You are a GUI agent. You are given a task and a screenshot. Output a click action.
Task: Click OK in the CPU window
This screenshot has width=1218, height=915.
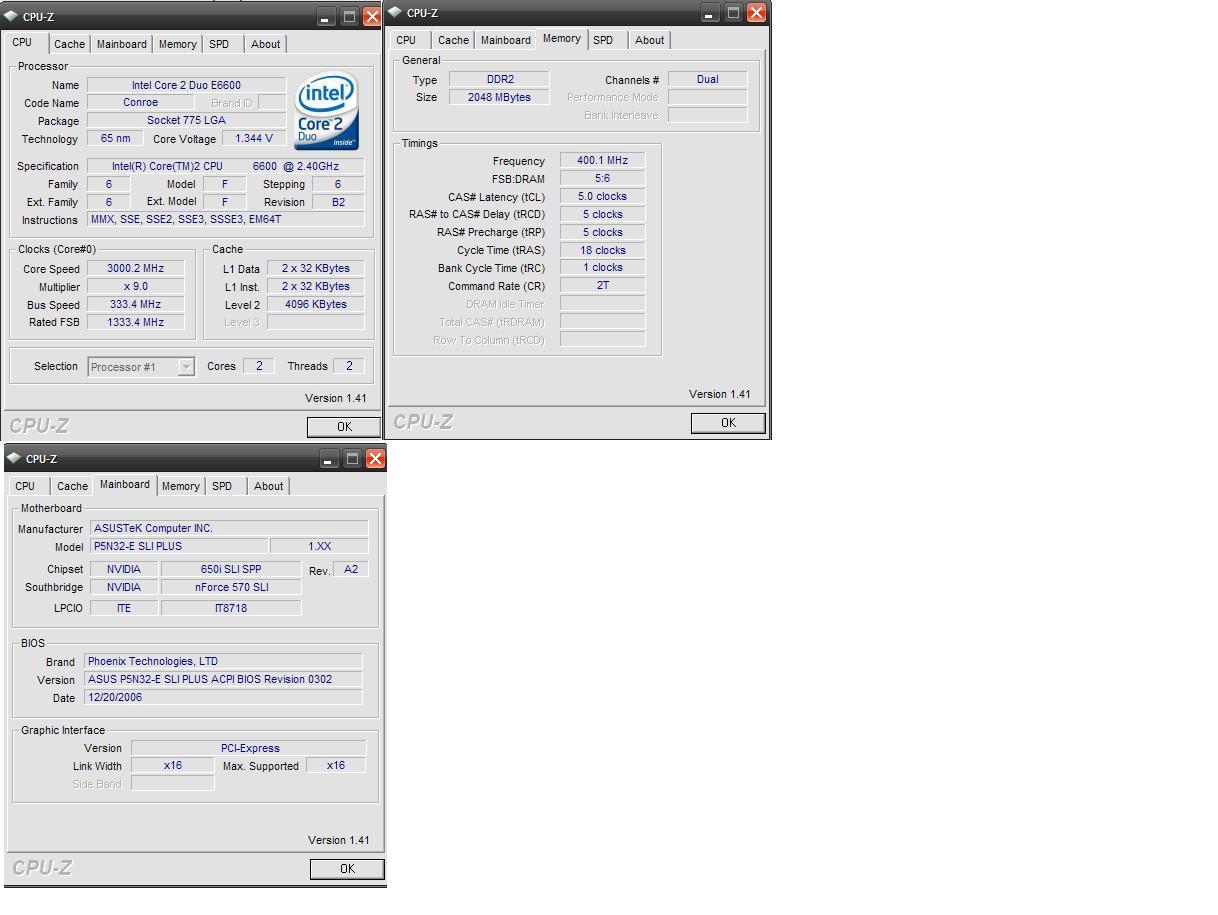click(344, 427)
